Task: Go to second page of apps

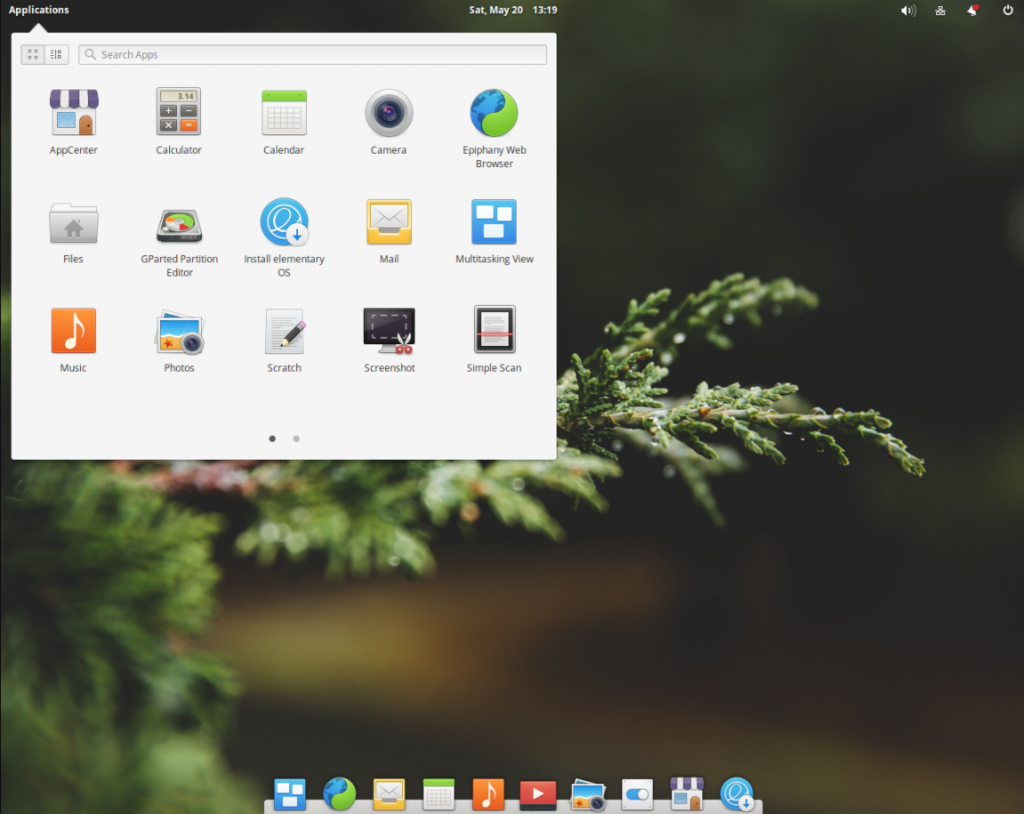Action: click(296, 438)
